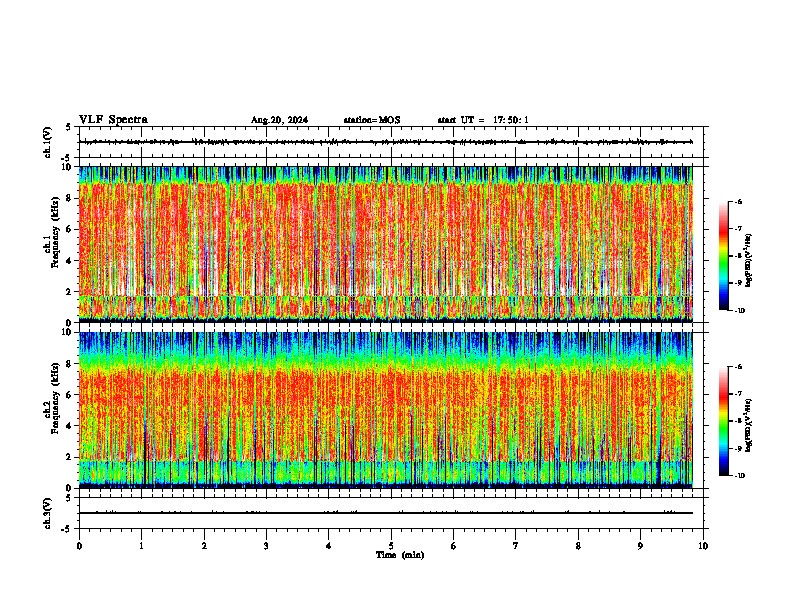
Task: Click the time axis tick label "3"
Action: click(x=266, y=546)
